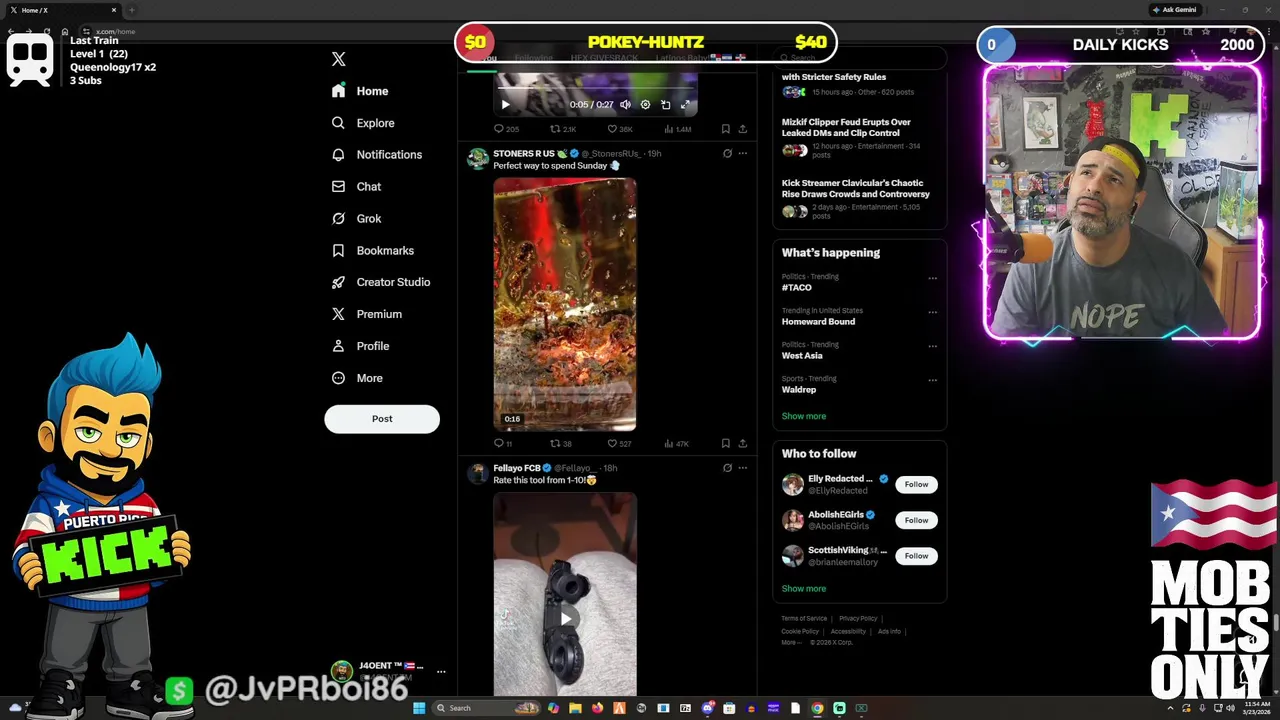1280x720 pixels.
Task: Open the STONERS R US profile avatar
Action: click(478, 159)
